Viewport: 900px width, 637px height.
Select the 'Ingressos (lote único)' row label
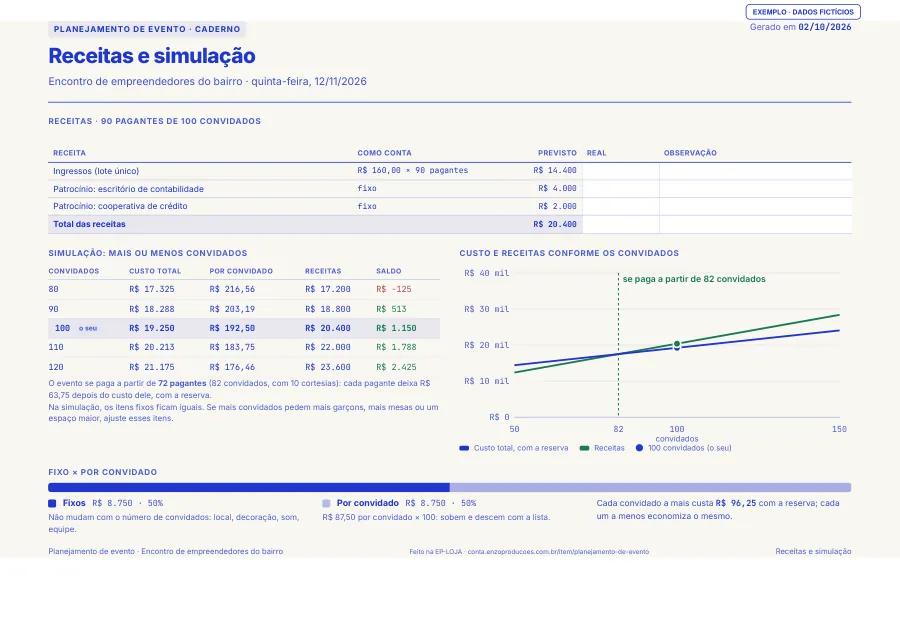click(x=96, y=171)
